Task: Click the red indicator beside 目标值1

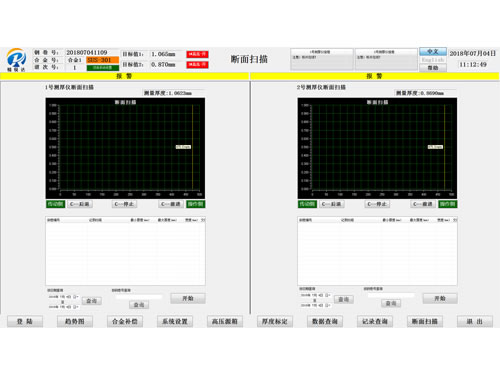Action: pyautogui.click(x=197, y=54)
